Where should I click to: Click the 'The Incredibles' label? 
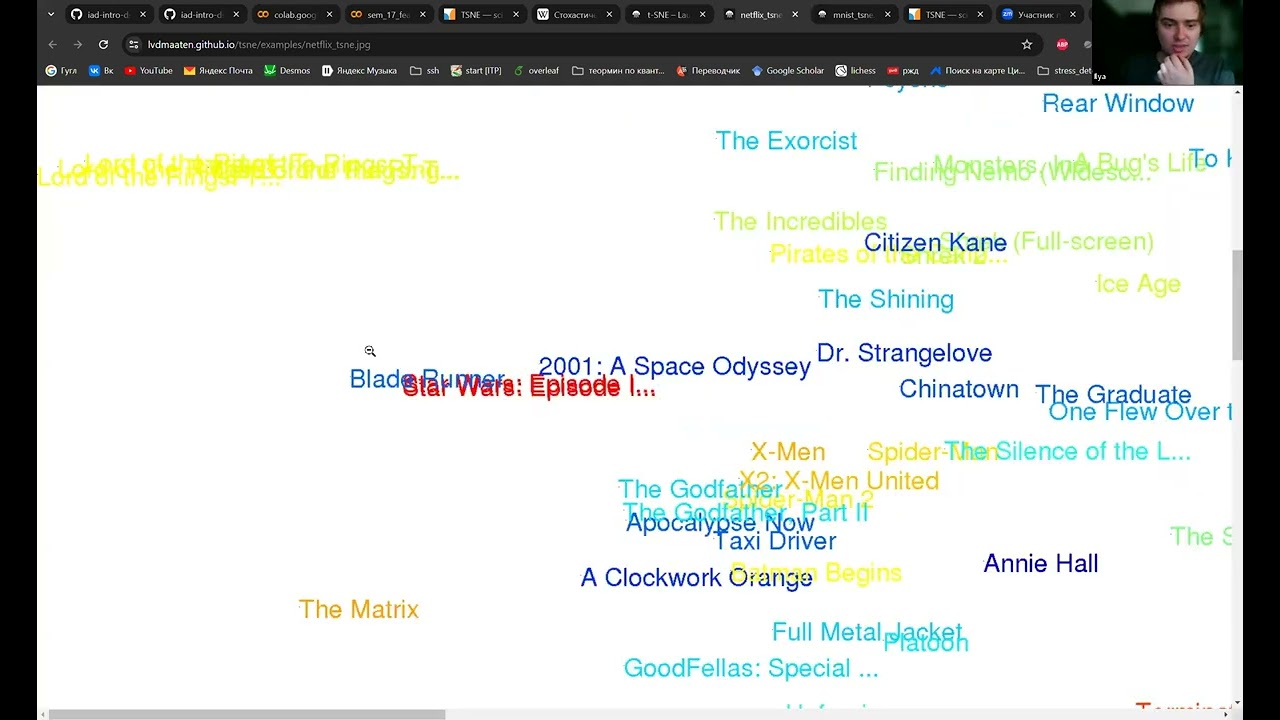pyautogui.click(x=800, y=221)
